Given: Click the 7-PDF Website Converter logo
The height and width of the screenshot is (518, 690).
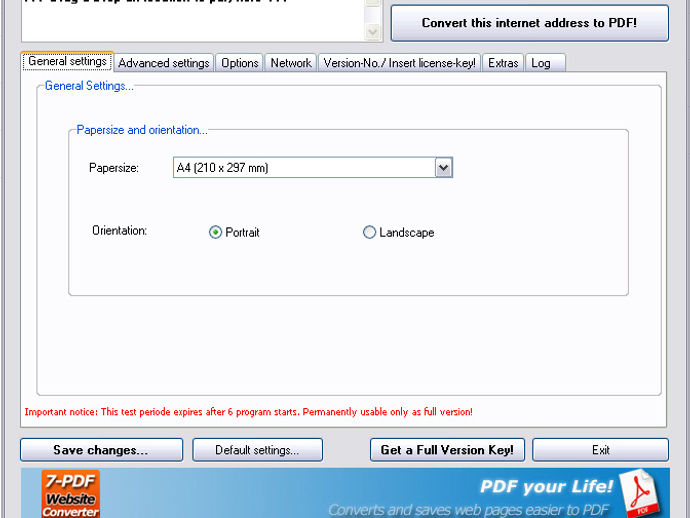Looking at the screenshot, I should 71,493.
